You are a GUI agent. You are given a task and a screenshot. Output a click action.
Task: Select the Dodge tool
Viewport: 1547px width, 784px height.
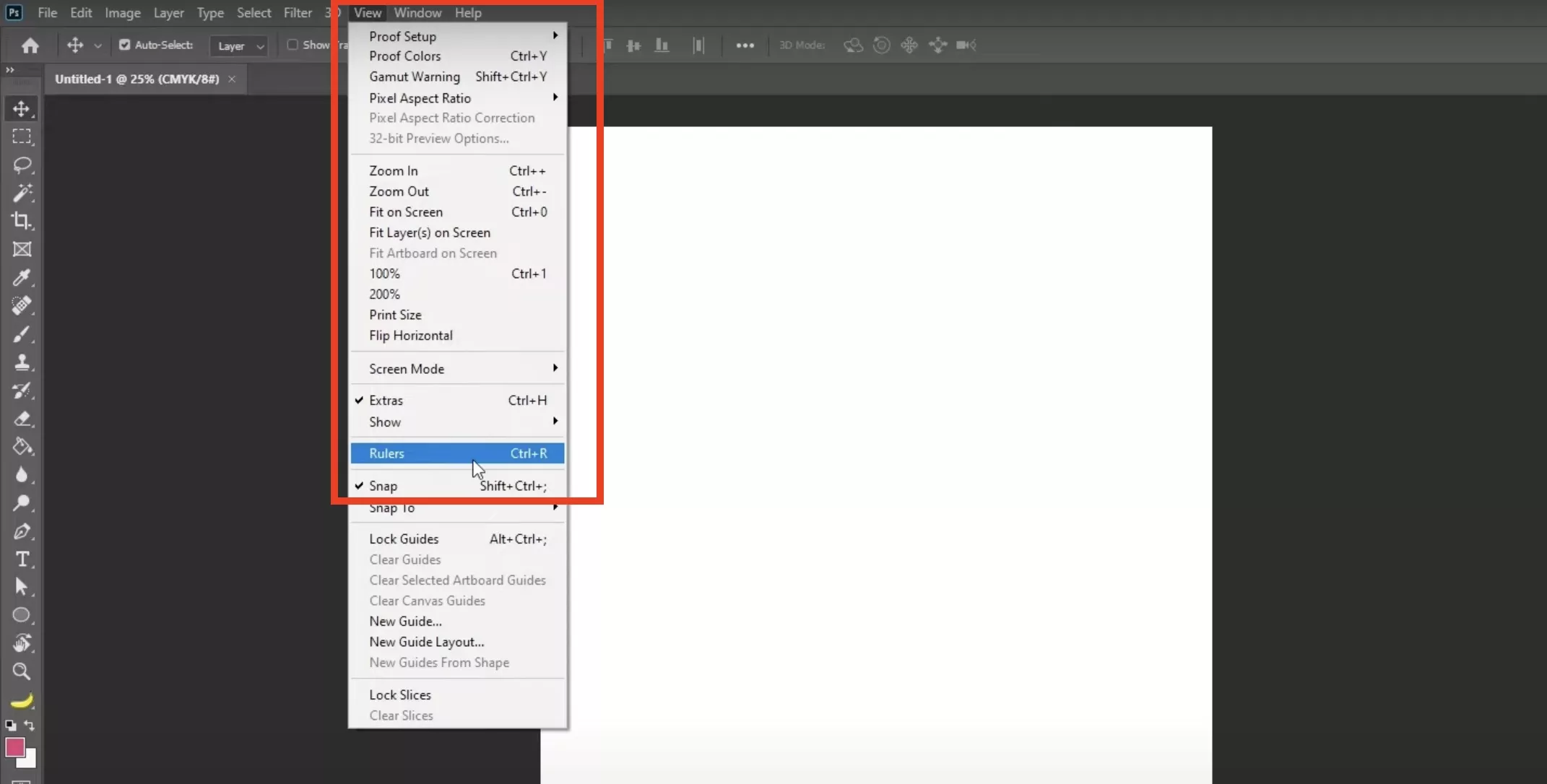22,502
